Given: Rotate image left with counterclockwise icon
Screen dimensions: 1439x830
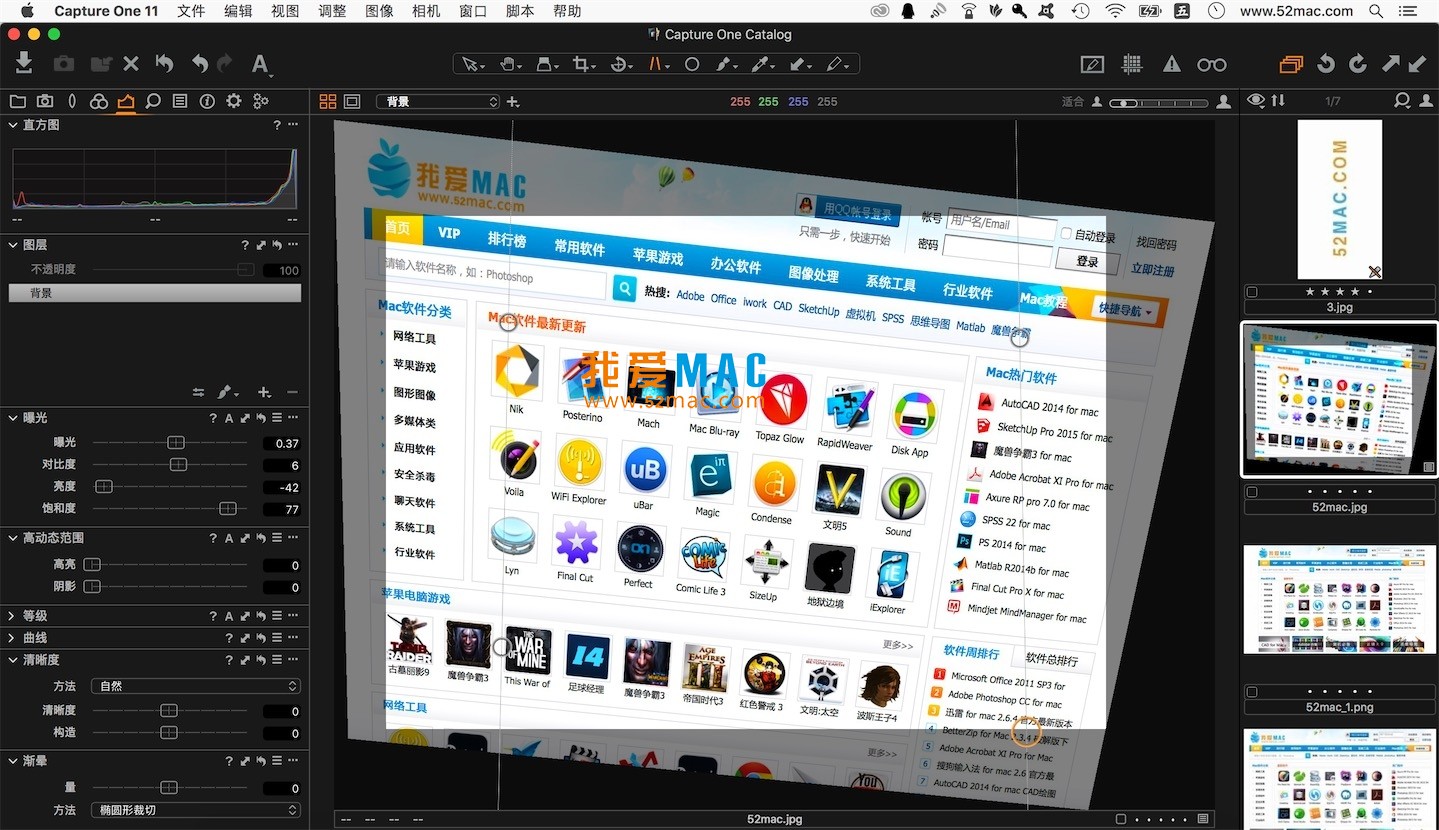Looking at the screenshot, I should 1326,64.
